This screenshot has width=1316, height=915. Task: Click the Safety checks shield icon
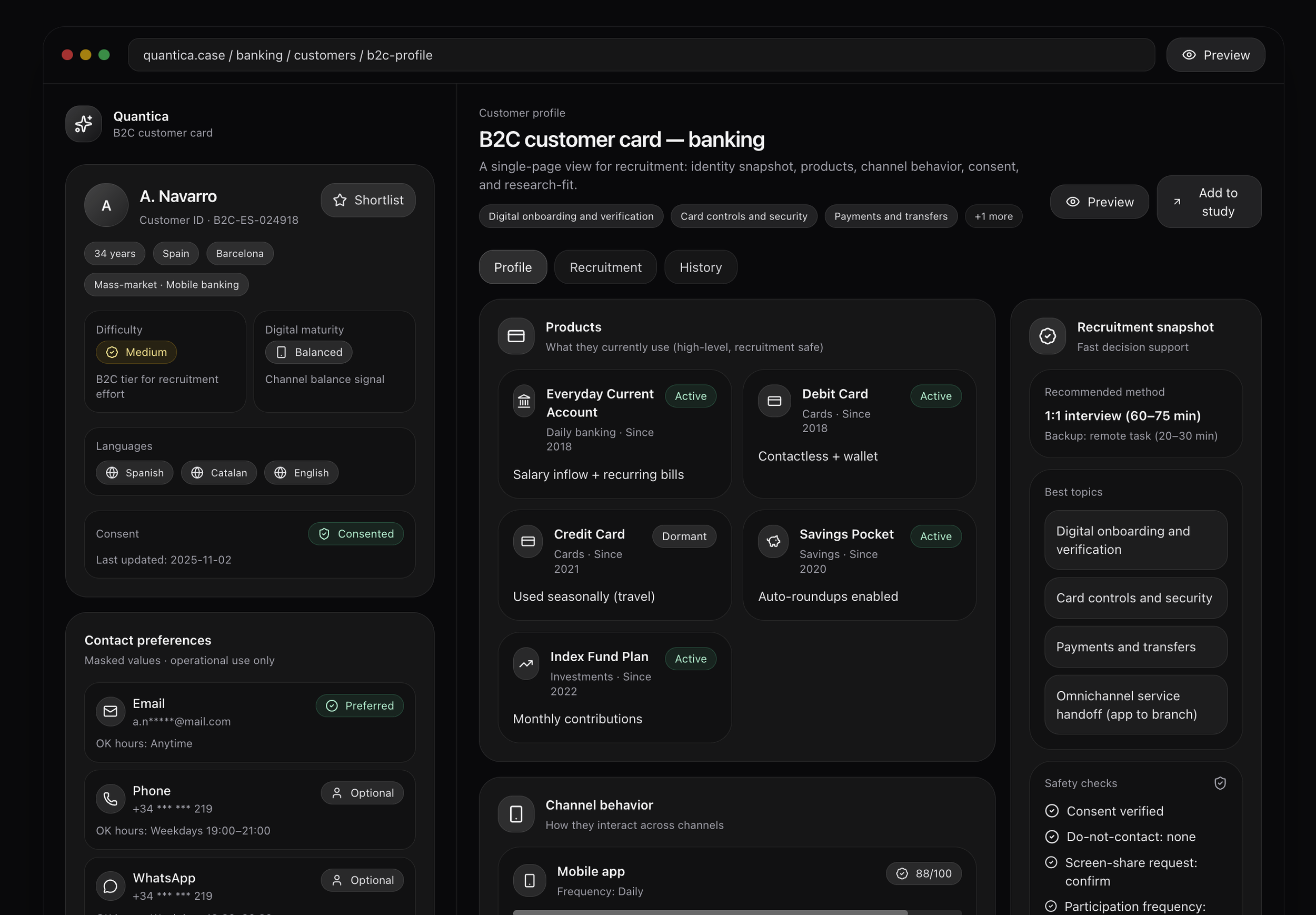pyautogui.click(x=1220, y=783)
